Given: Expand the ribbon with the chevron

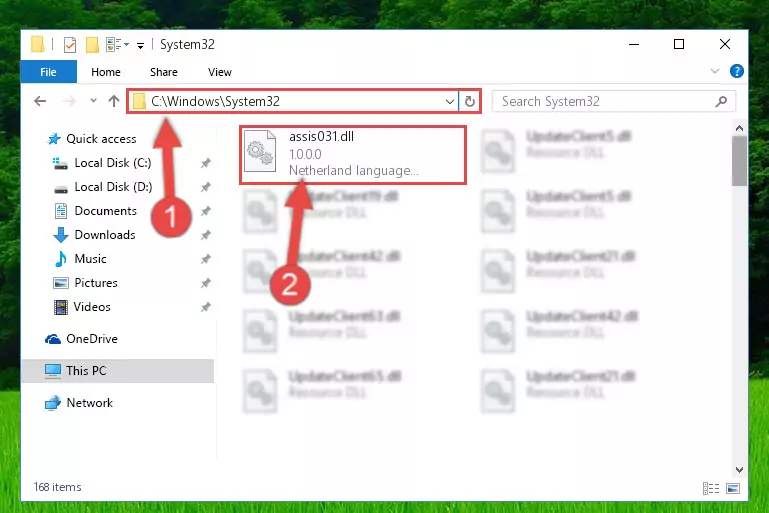Looking at the screenshot, I should pyautogui.click(x=715, y=72).
